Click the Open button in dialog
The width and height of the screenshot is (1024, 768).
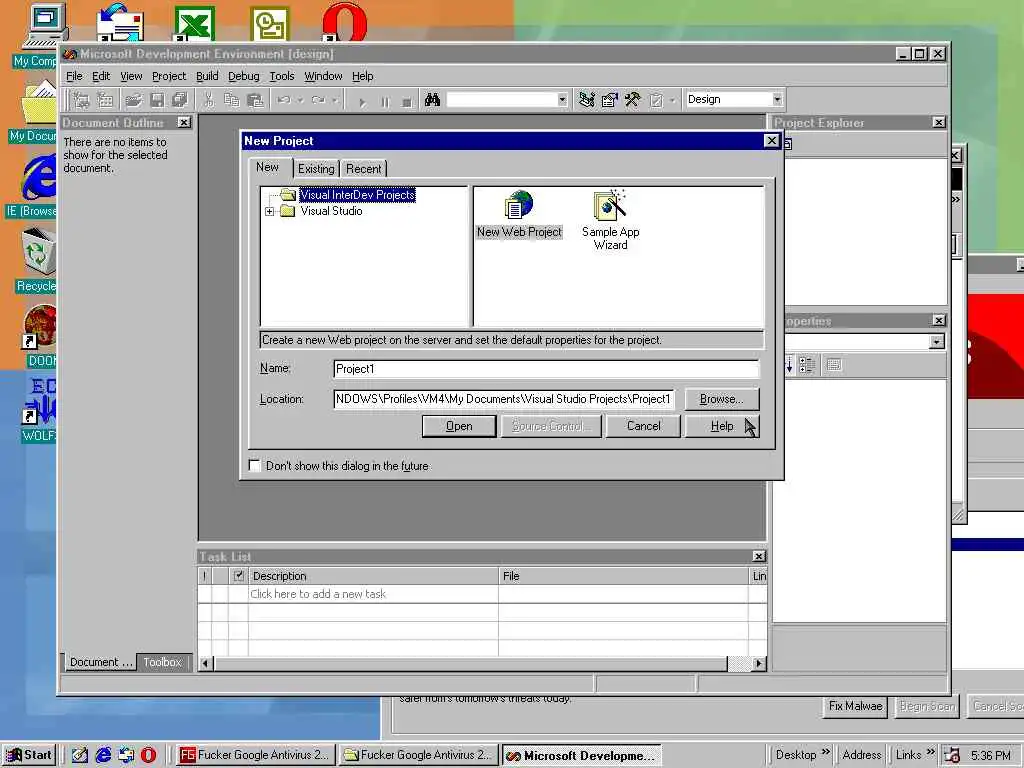[x=458, y=426]
